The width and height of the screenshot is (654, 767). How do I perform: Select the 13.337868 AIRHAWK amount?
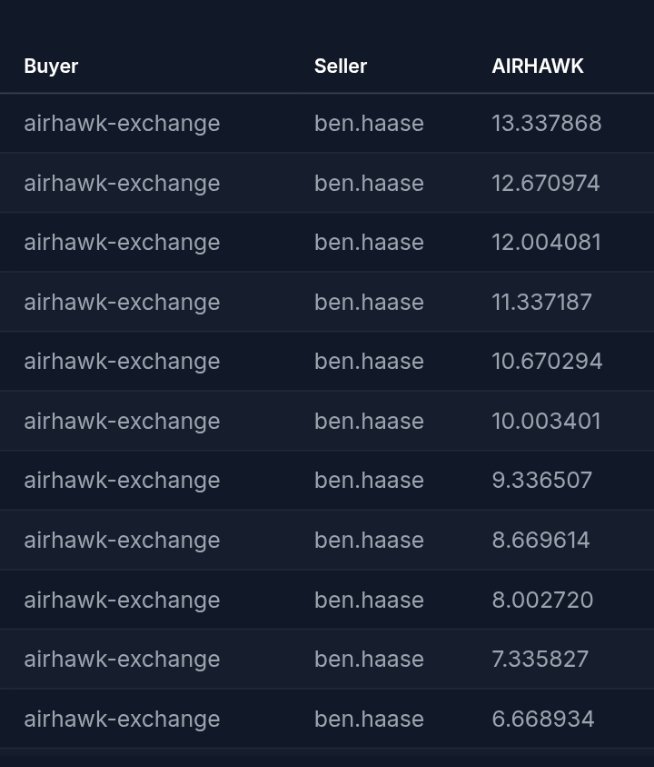click(x=546, y=123)
